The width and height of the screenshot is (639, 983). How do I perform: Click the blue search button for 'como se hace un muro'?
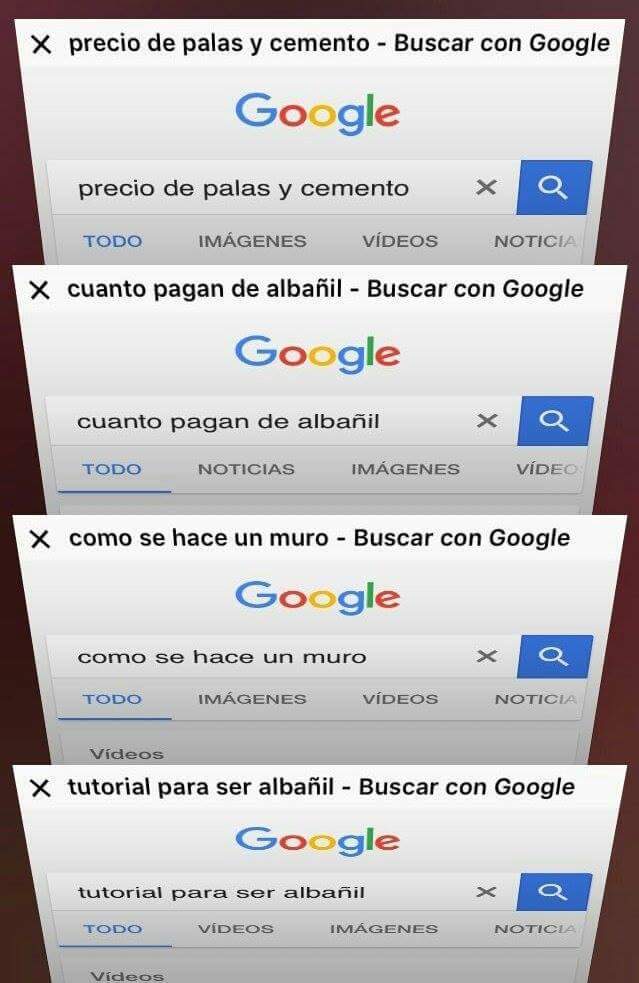[x=554, y=656]
